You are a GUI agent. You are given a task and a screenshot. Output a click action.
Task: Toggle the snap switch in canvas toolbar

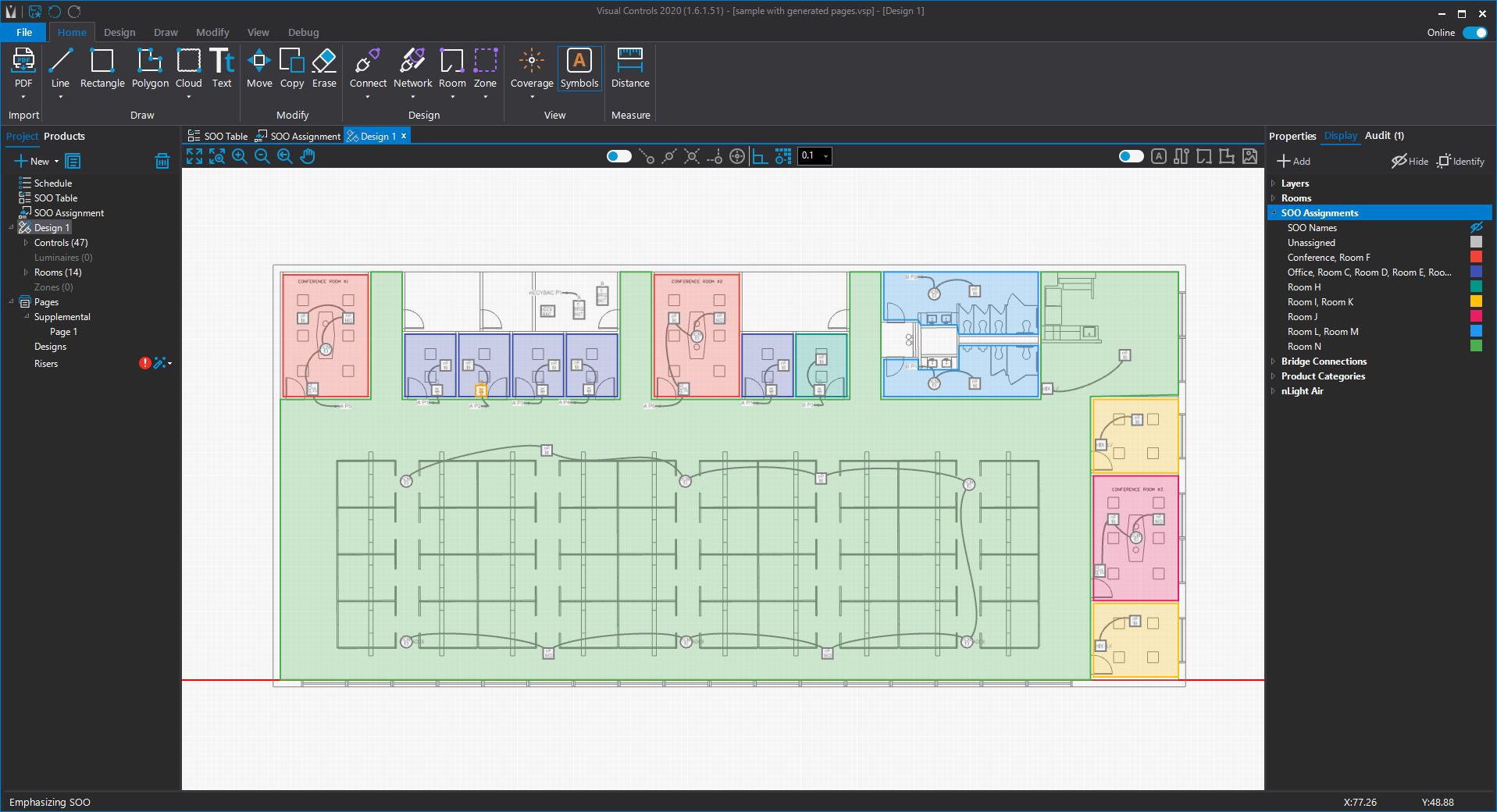coord(618,156)
